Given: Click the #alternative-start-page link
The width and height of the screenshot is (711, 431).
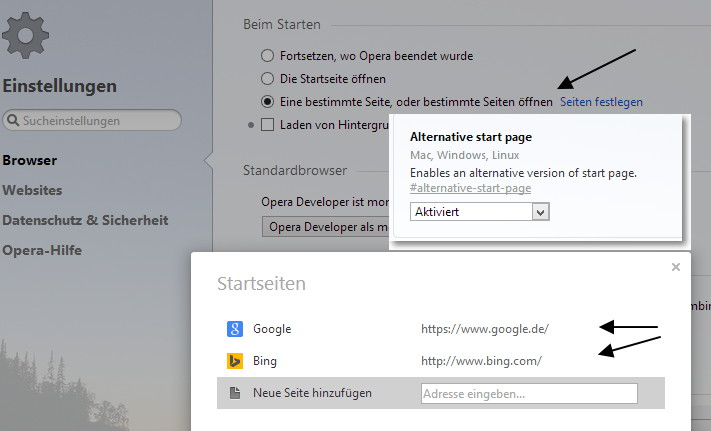Looking at the screenshot, I should pos(470,188).
